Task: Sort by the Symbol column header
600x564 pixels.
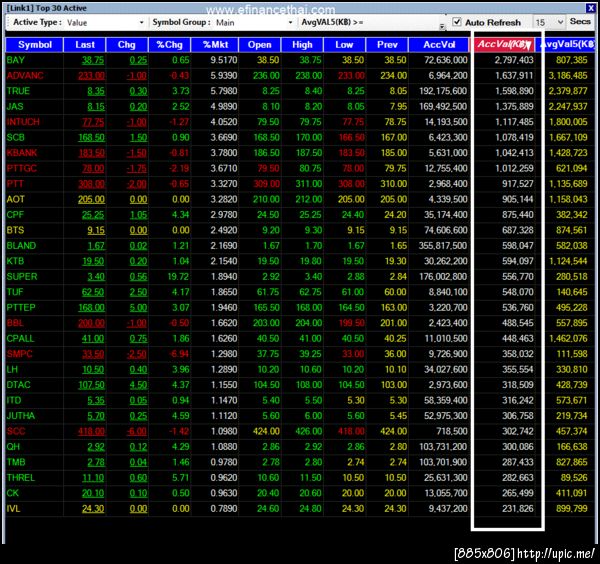Action: [35, 45]
